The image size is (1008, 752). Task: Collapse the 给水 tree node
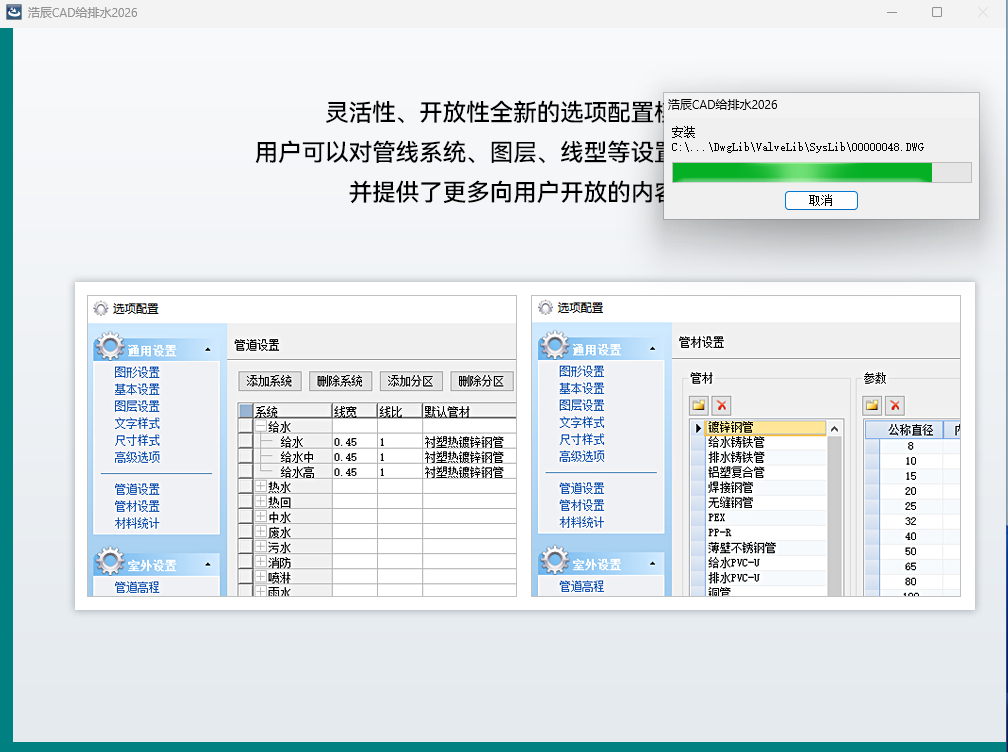pyautogui.click(x=261, y=426)
